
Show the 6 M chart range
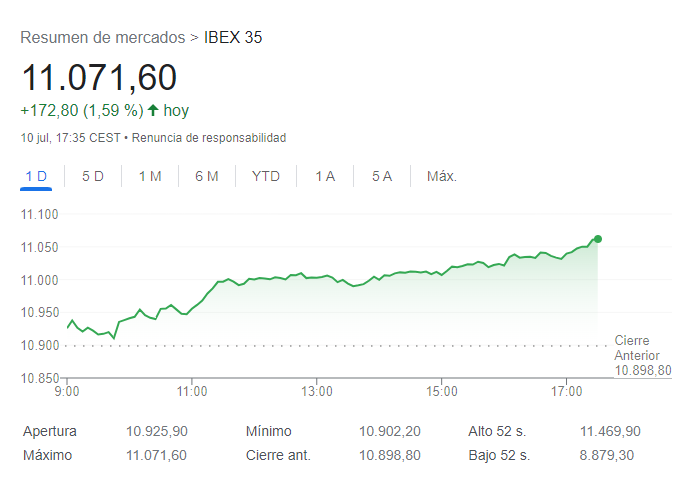207,177
